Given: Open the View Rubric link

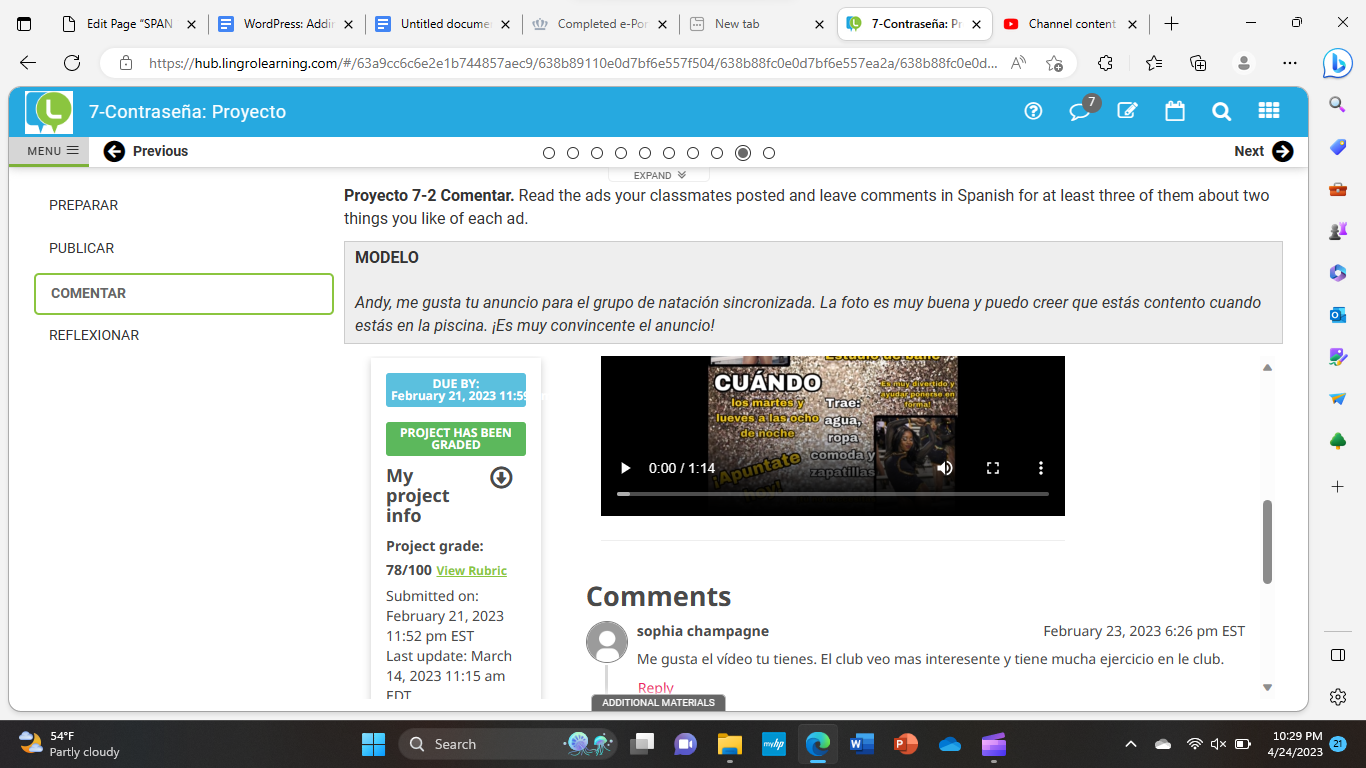Looking at the screenshot, I should [471, 571].
